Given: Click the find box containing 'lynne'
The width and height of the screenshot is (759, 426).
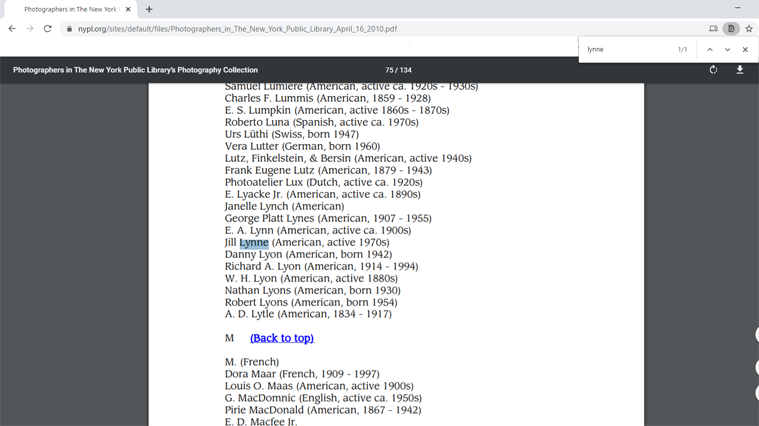Looking at the screenshot, I should (x=625, y=49).
